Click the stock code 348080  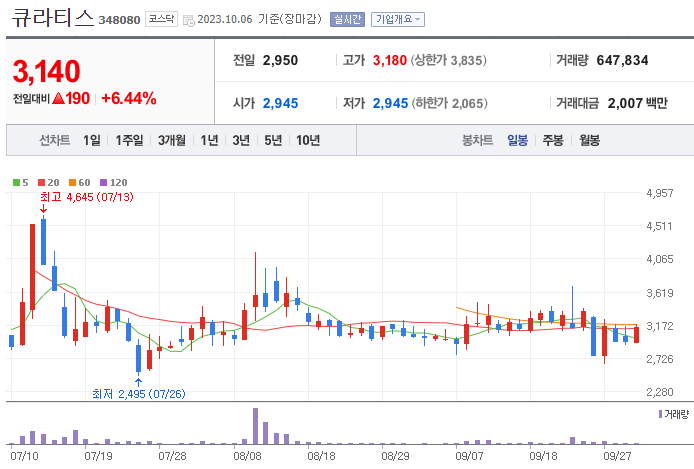click(119, 20)
